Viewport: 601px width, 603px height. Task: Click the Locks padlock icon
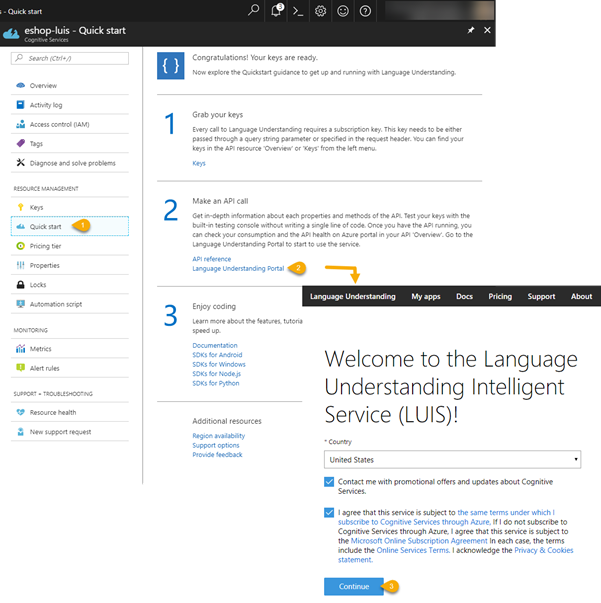(20, 285)
